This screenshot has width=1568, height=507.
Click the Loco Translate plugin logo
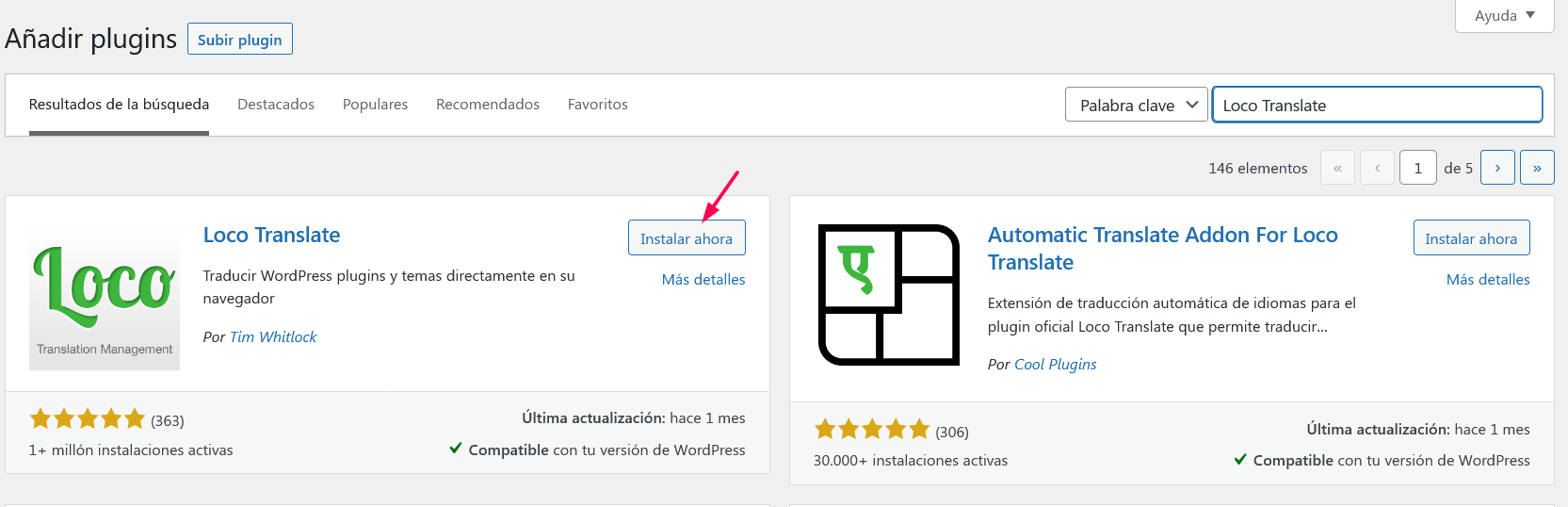point(105,295)
